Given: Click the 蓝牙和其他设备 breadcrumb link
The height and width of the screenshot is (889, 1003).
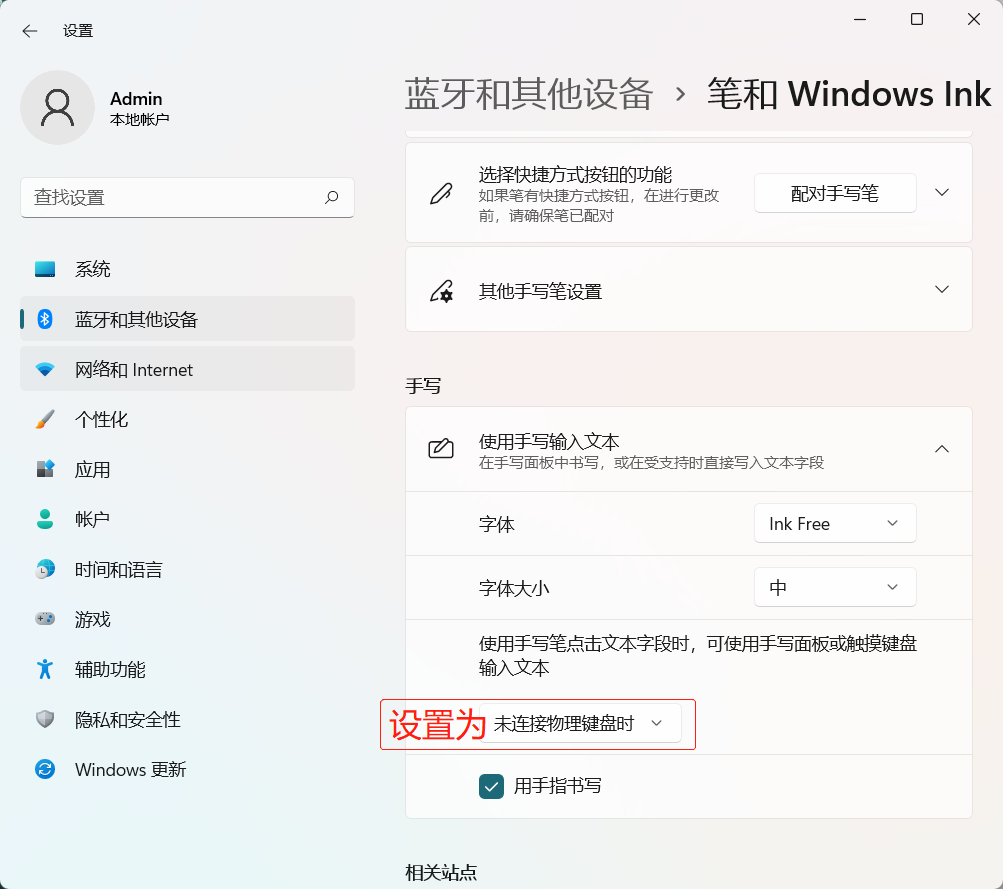Looking at the screenshot, I should (x=528, y=94).
